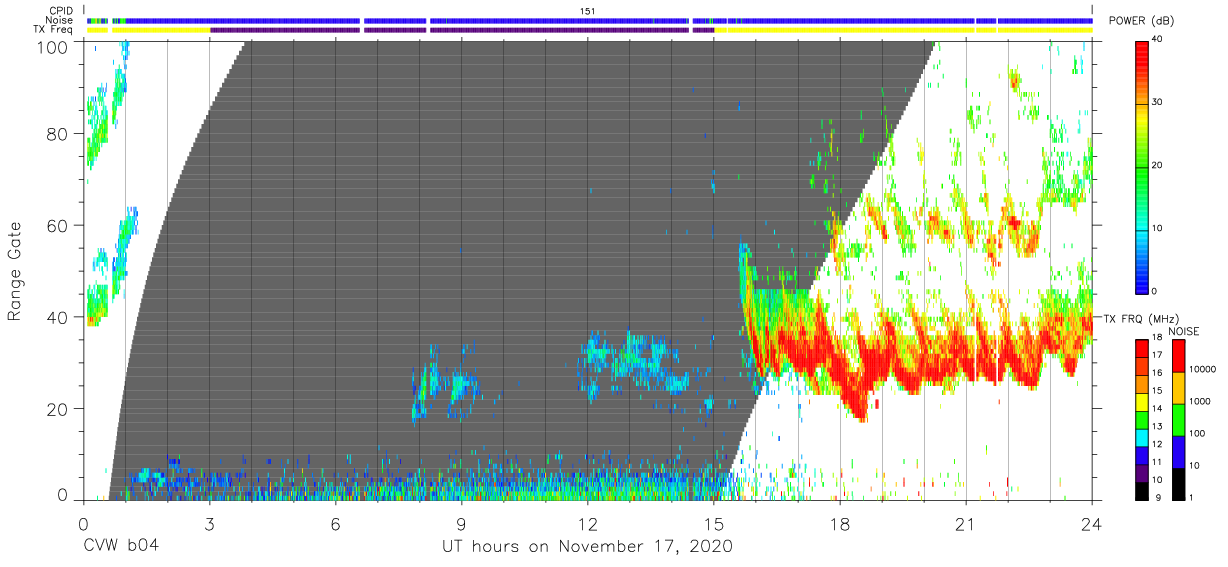Click the 'UT hours on November 17, 2020' label

[x=588, y=547]
